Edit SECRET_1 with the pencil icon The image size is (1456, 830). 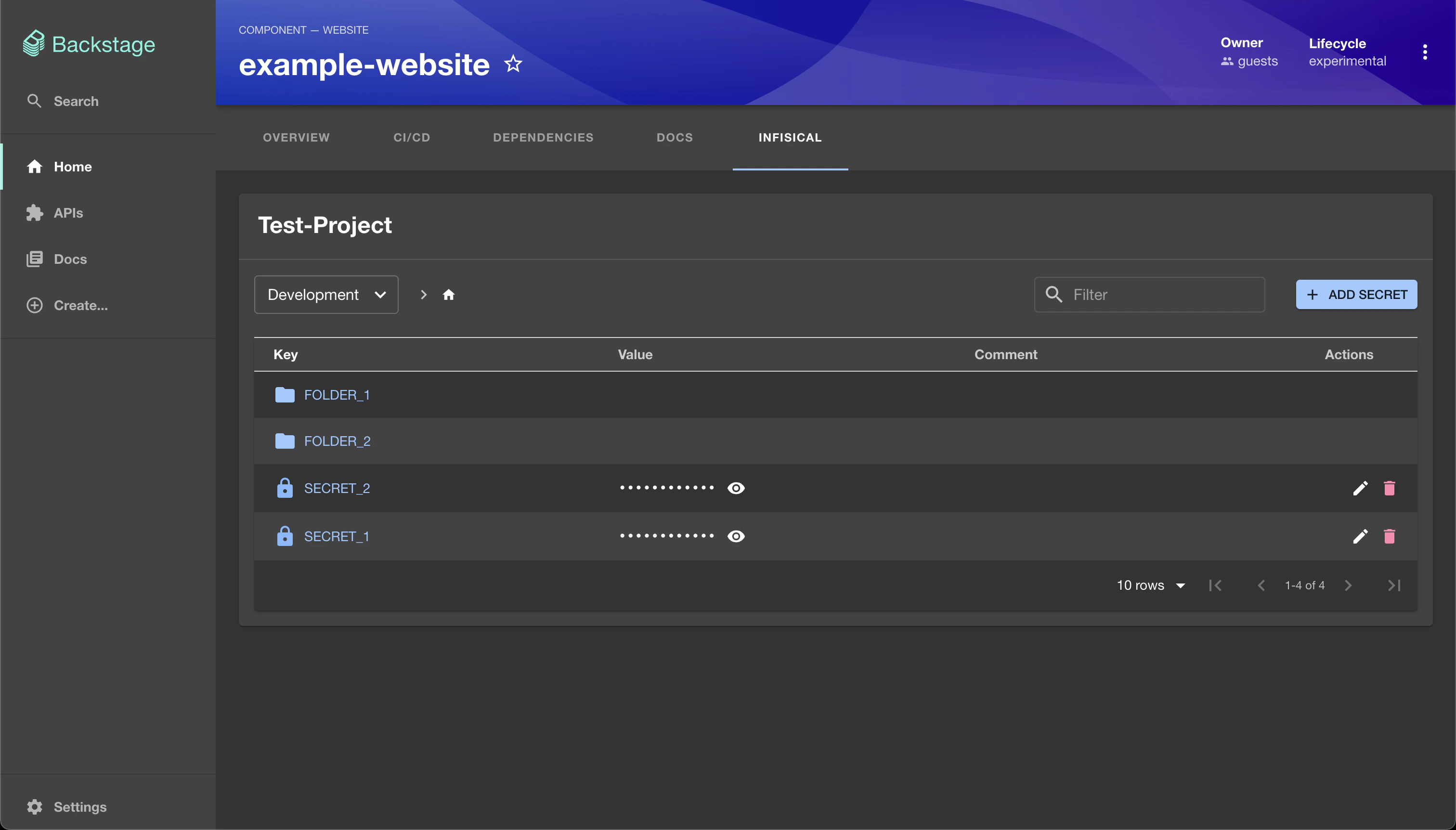tap(1360, 536)
